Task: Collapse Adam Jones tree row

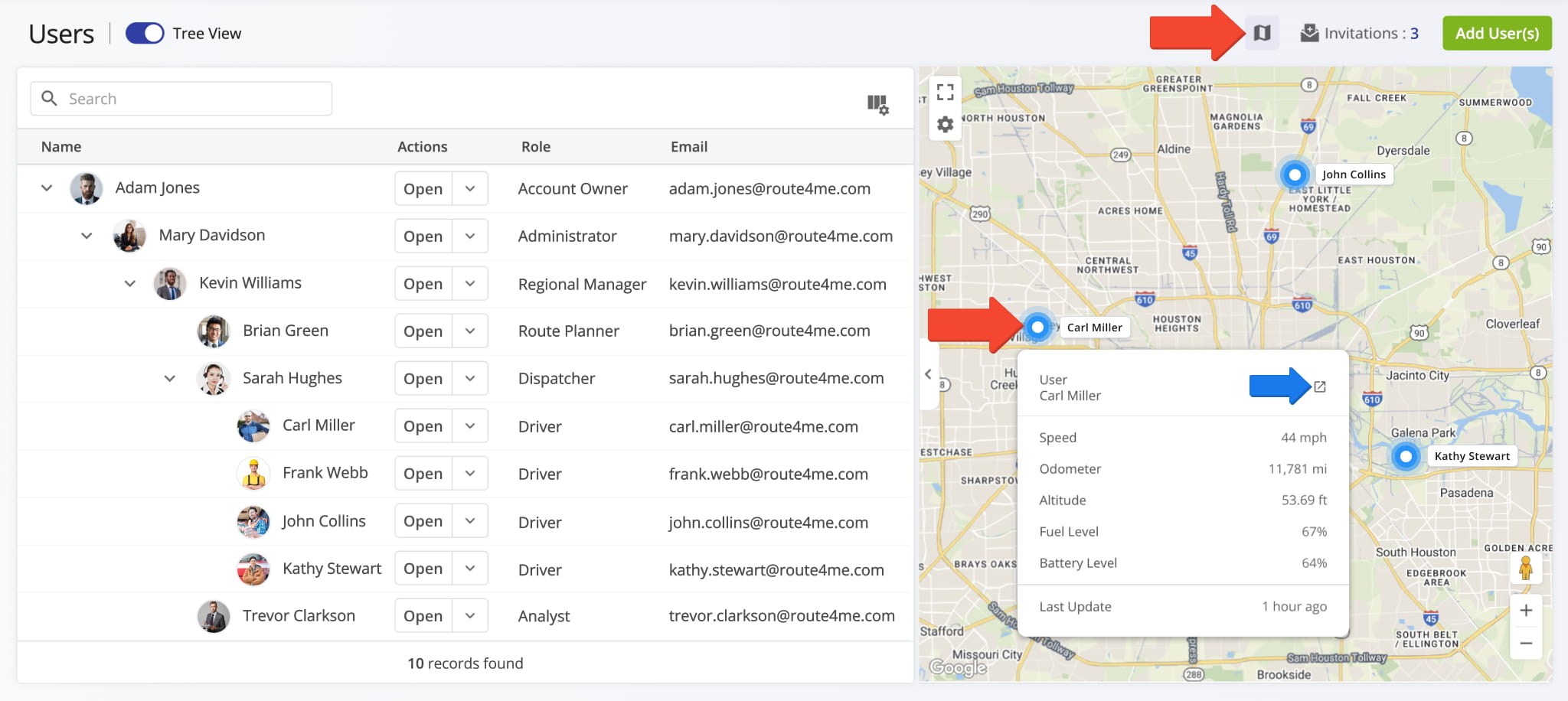Action: point(47,187)
